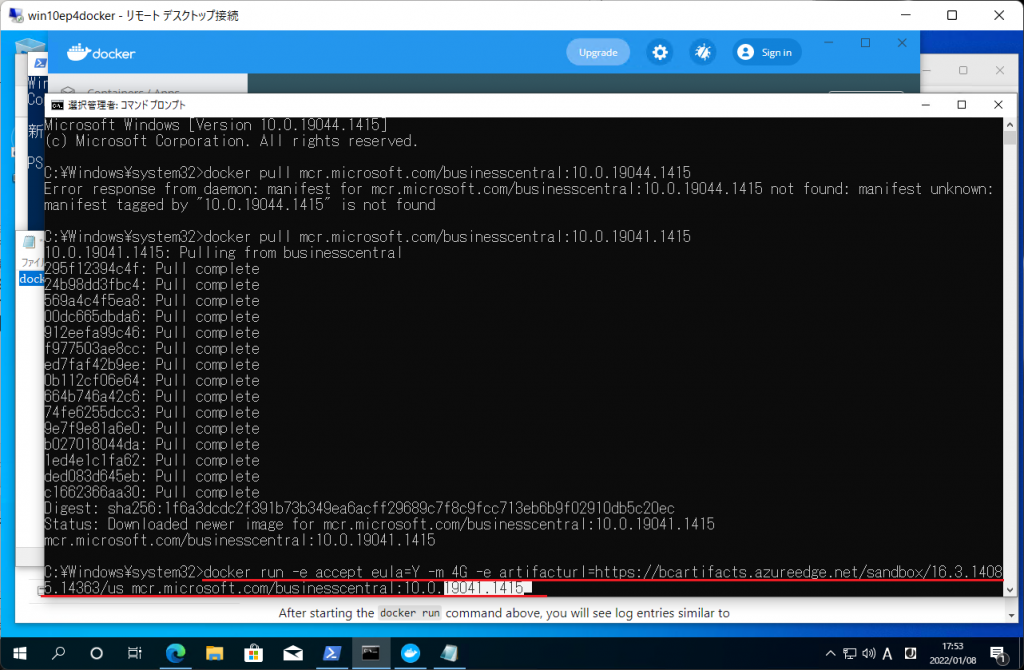Open volume speaker tray icon
Image resolution: width=1024 pixels, height=670 pixels.
[x=869, y=654]
